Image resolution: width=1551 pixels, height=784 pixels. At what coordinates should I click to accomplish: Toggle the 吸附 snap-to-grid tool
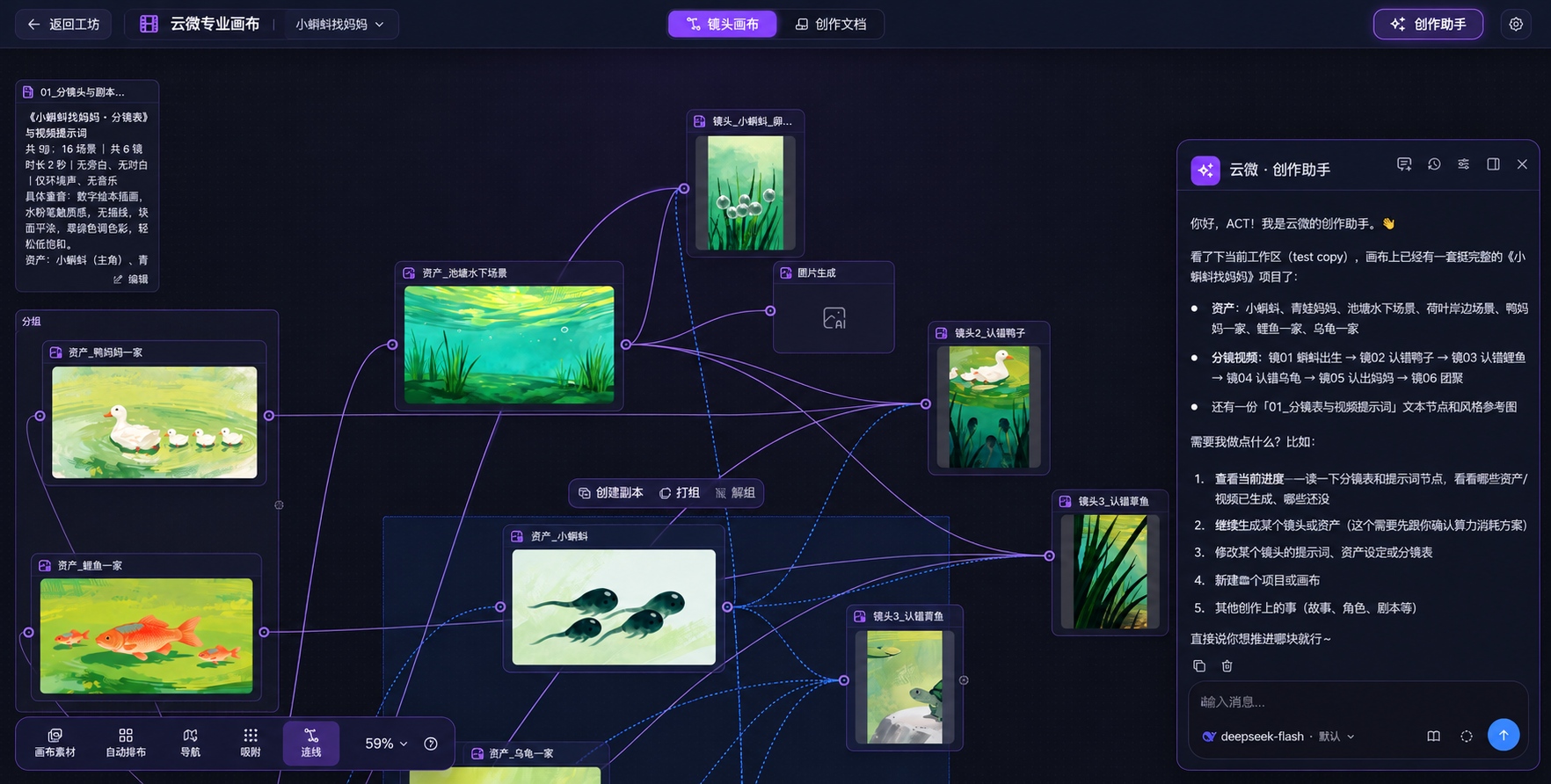[x=251, y=743]
